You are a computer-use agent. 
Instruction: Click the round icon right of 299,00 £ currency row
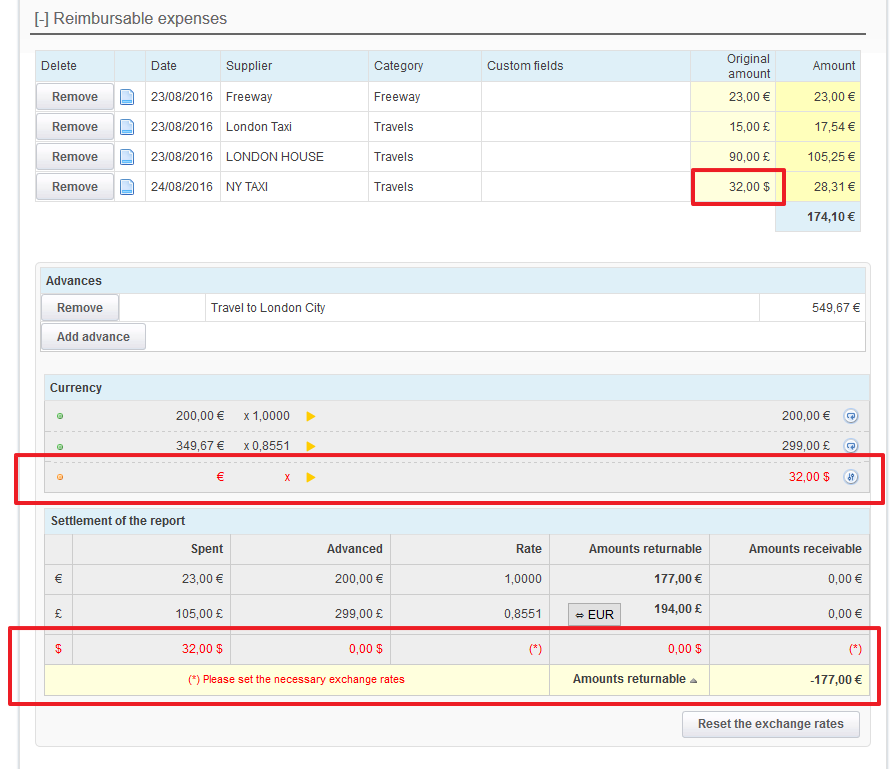[851, 446]
